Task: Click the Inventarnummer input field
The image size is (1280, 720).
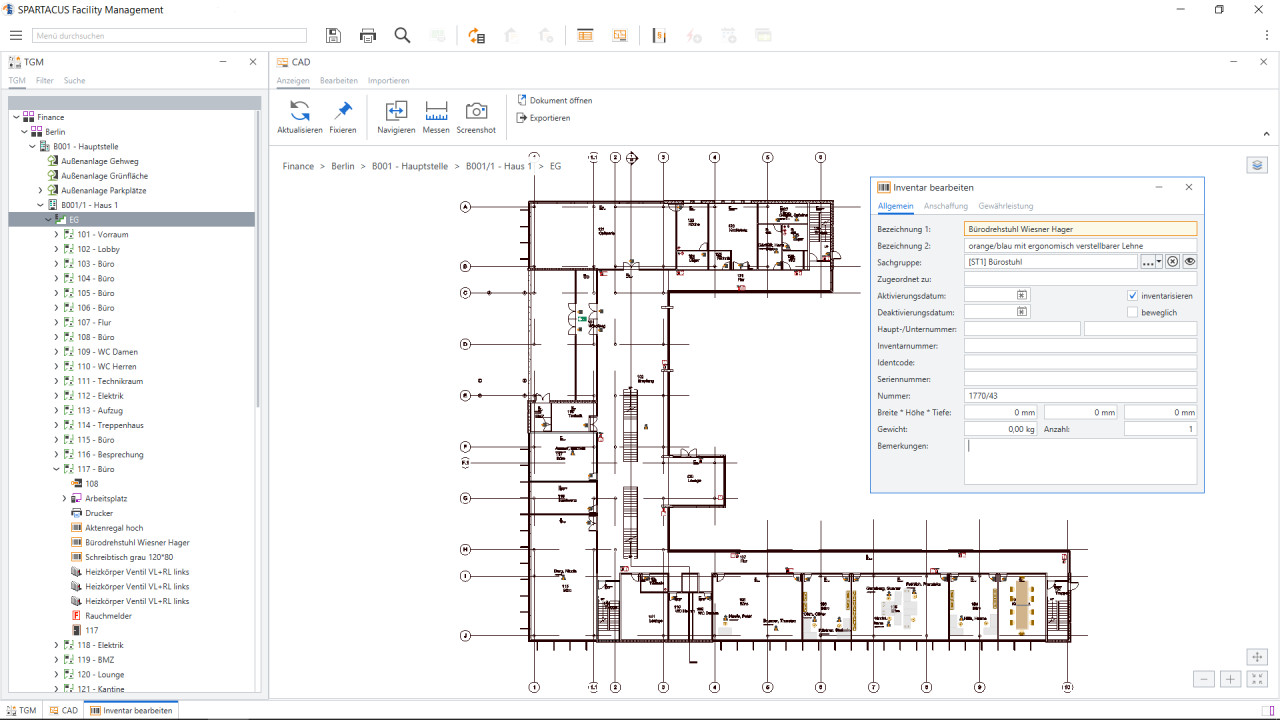Action: [x=1080, y=346]
